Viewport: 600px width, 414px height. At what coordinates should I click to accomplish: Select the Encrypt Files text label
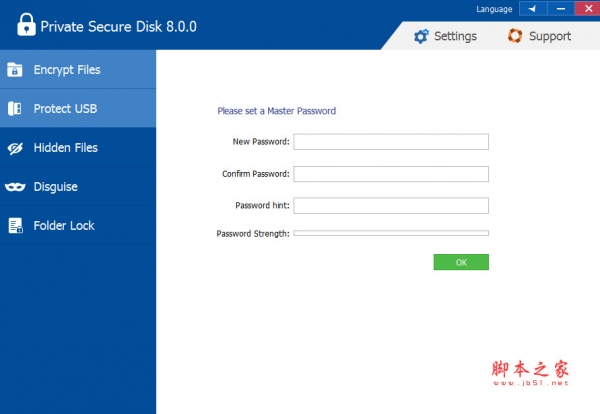coord(67,70)
